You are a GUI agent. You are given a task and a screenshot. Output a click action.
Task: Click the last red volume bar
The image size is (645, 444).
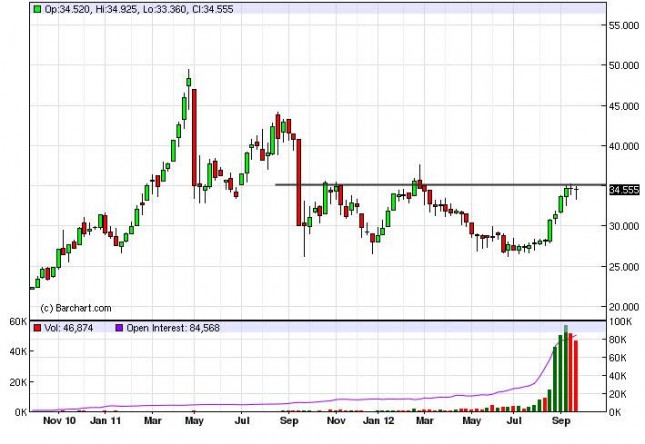pyautogui.click(x=576, y=376)
